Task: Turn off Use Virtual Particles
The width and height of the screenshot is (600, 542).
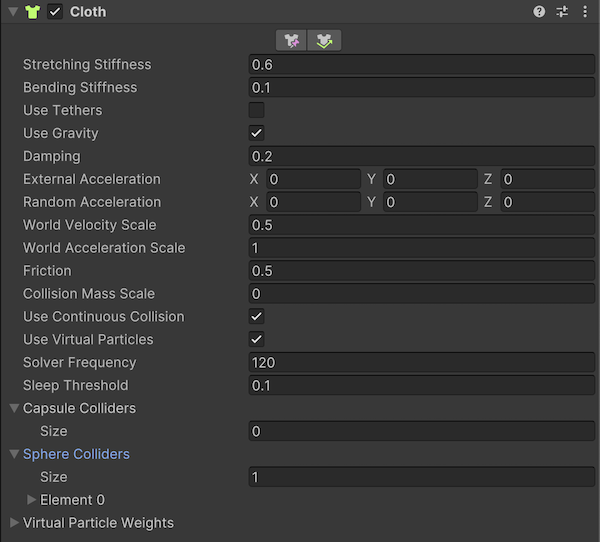Action: click(x=257, y=339)
